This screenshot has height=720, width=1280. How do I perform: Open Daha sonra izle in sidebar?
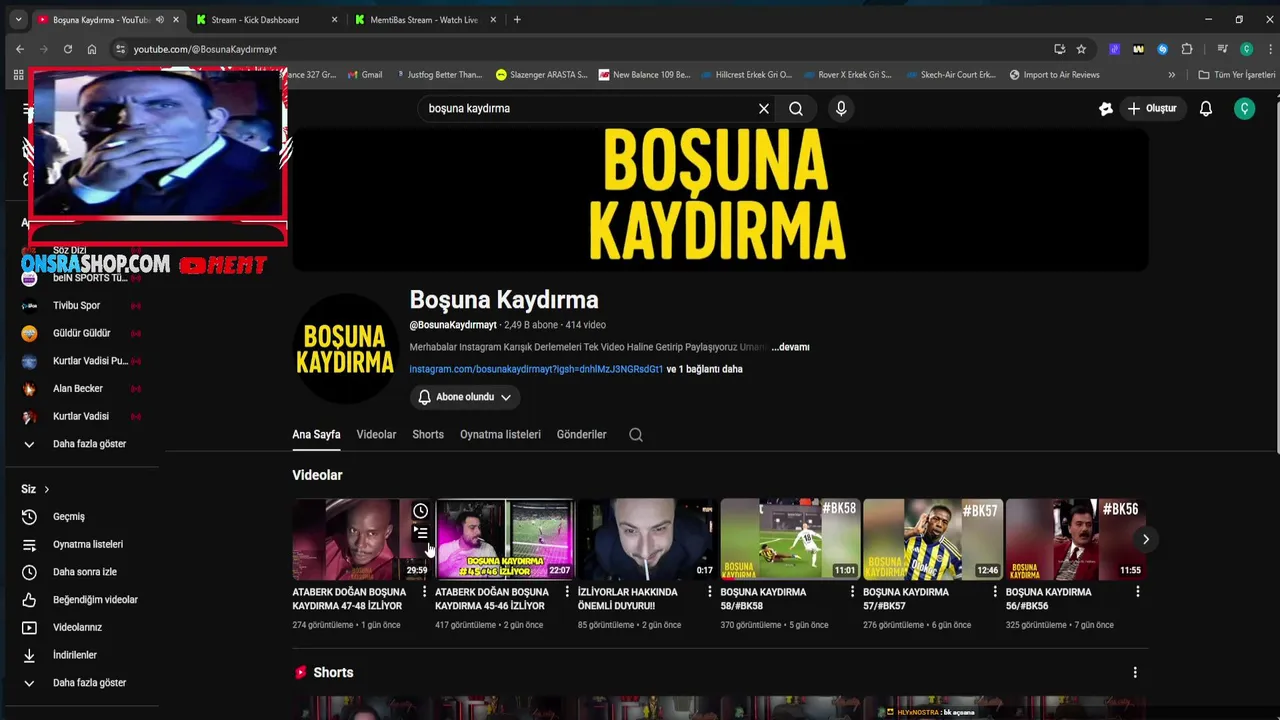[85, 572]
